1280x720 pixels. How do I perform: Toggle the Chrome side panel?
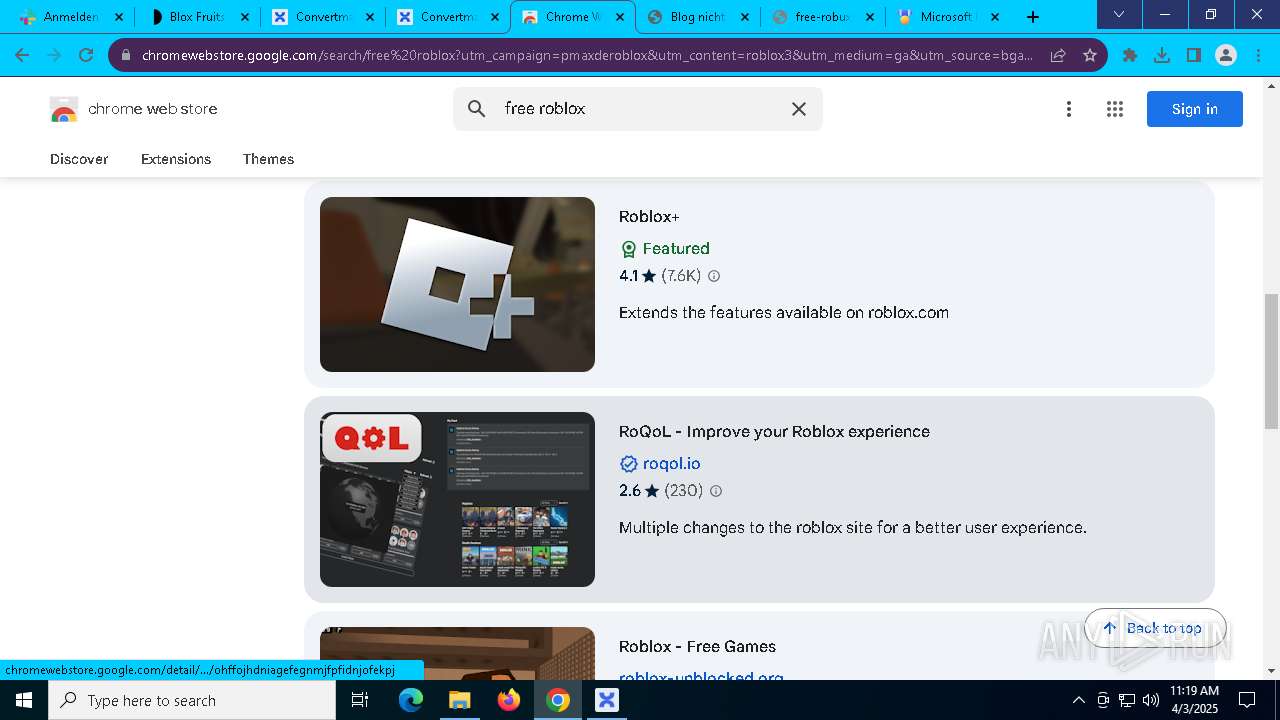1194,55
